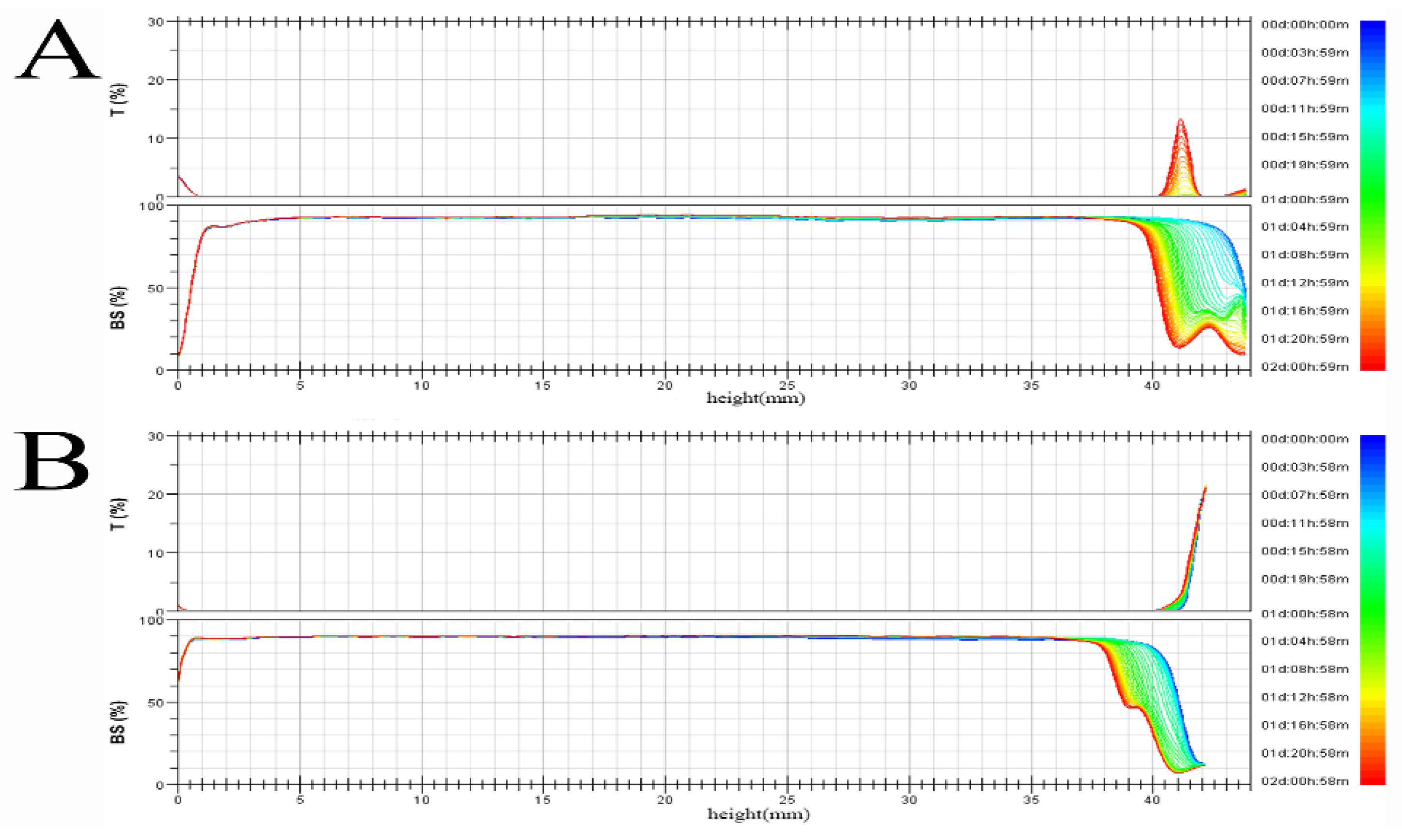1402x840 pixels.
Task: Click the 20 tick label on panel A x-axis
Action: coord(665,385)
